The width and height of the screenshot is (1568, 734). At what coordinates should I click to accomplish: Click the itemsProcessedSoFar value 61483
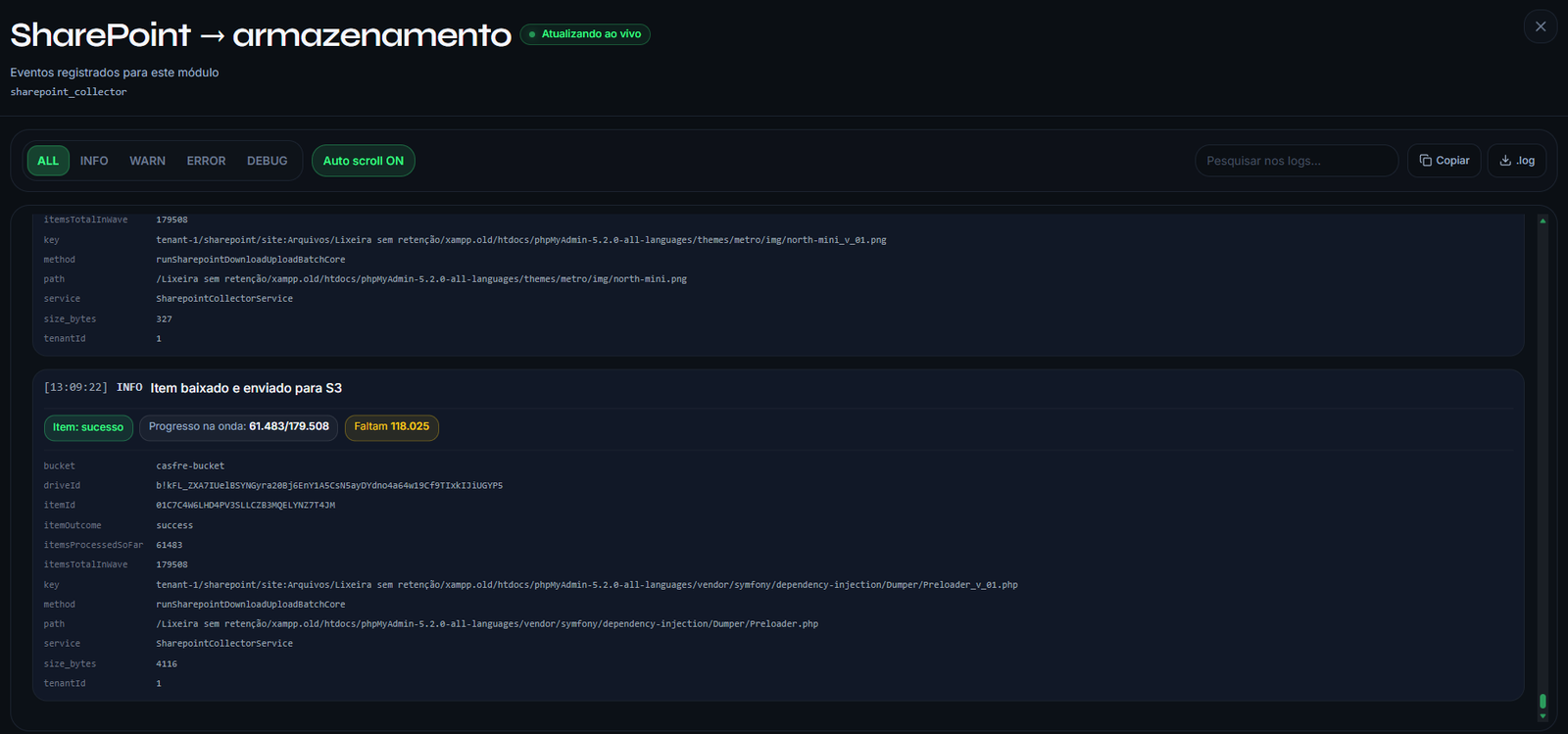tap(170, 545)
